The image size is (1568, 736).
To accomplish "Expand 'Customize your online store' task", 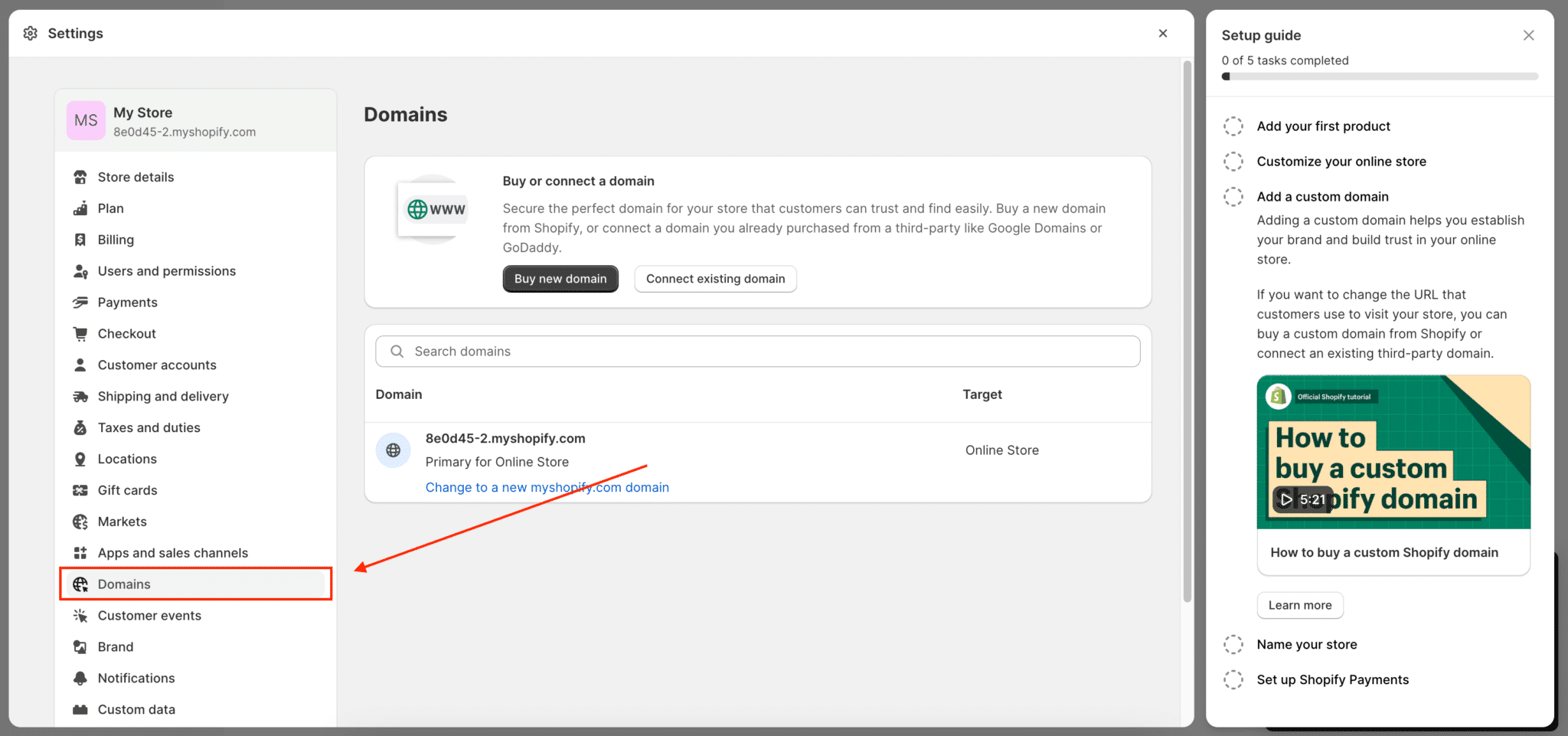I will [1341, 162].
